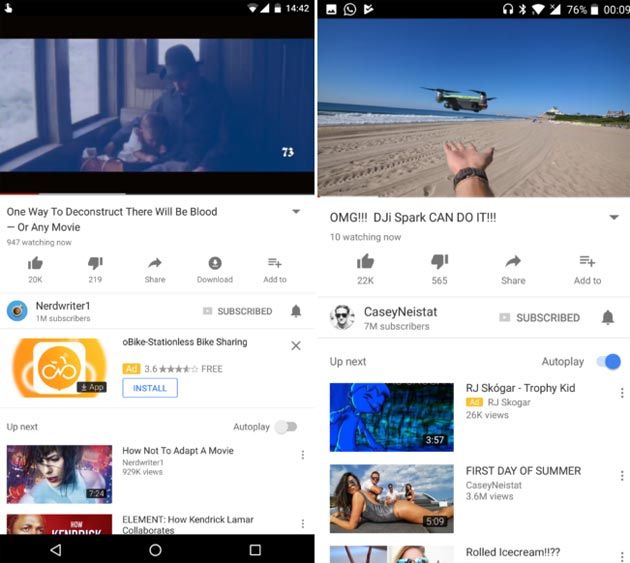Like the DJi Spark video showing 22K
The height and width of the screenshot is (563, 630).
tap(365, 262)
